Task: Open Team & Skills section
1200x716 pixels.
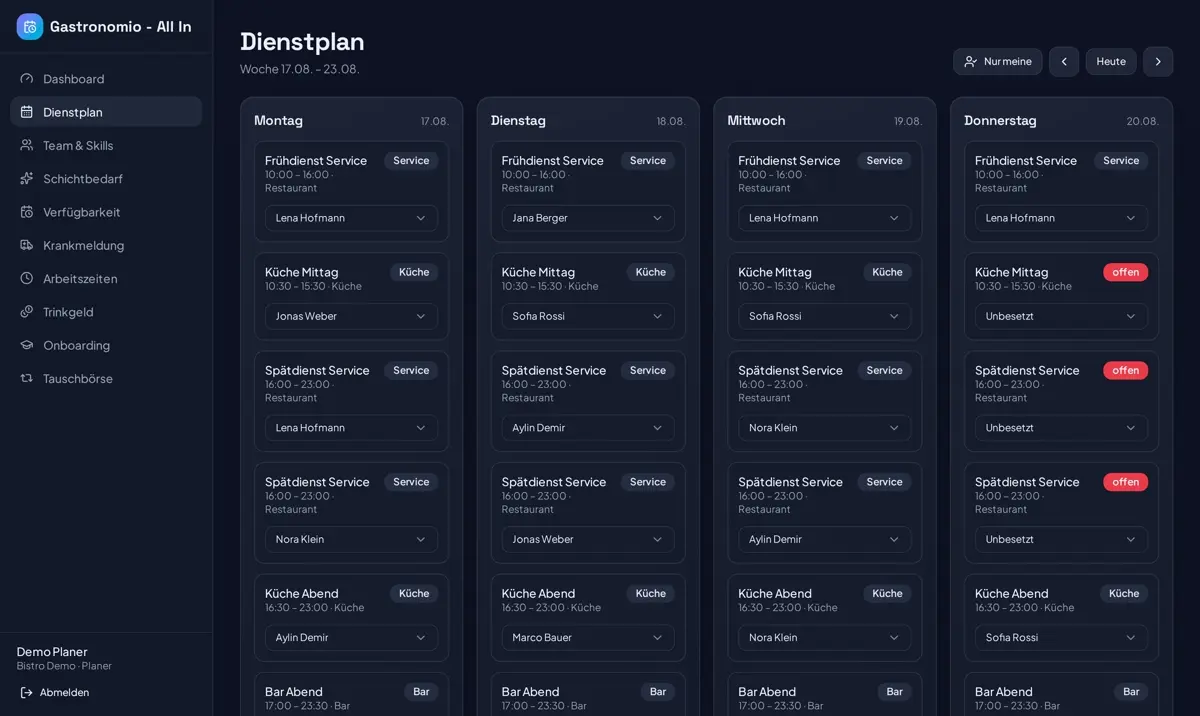Action: click(x=106, y=145)
